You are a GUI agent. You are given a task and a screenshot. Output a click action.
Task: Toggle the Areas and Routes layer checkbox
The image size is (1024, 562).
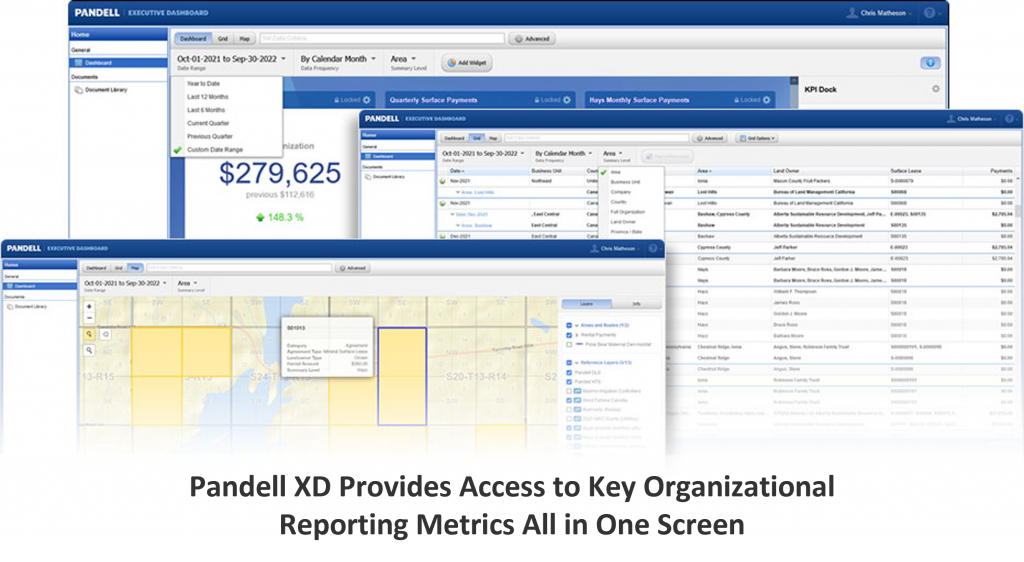[x=569, y=325]
